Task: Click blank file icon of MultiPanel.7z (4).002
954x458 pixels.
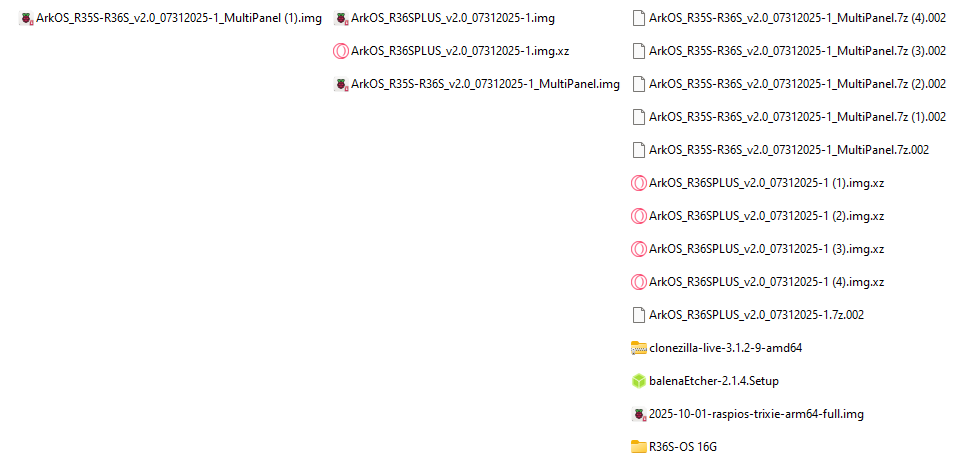Action: (638, 19)
